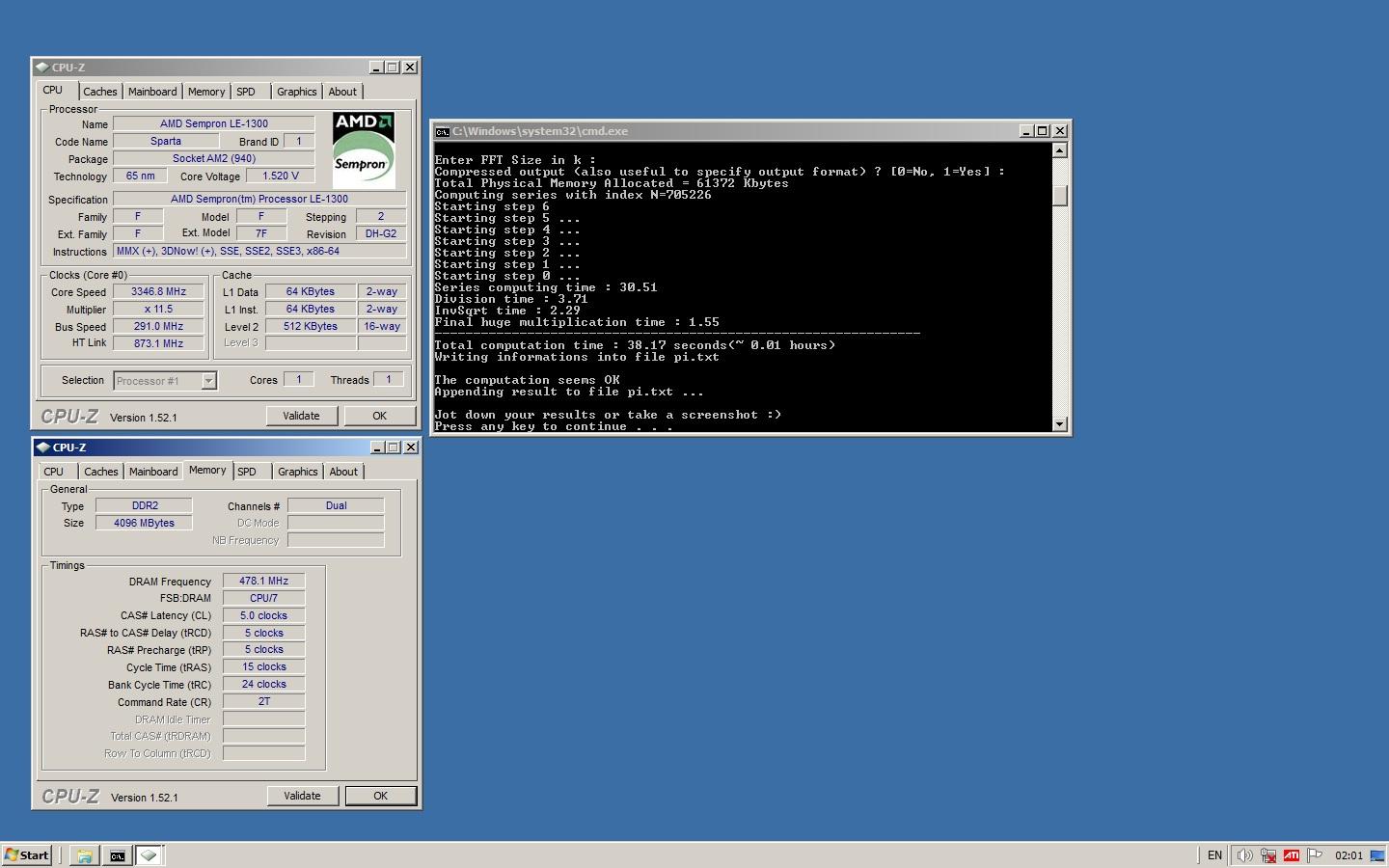The height and width of the screenshot is (868, 1389).
Task: Click the Code Name field 'Sparta'
Action: 166,141
